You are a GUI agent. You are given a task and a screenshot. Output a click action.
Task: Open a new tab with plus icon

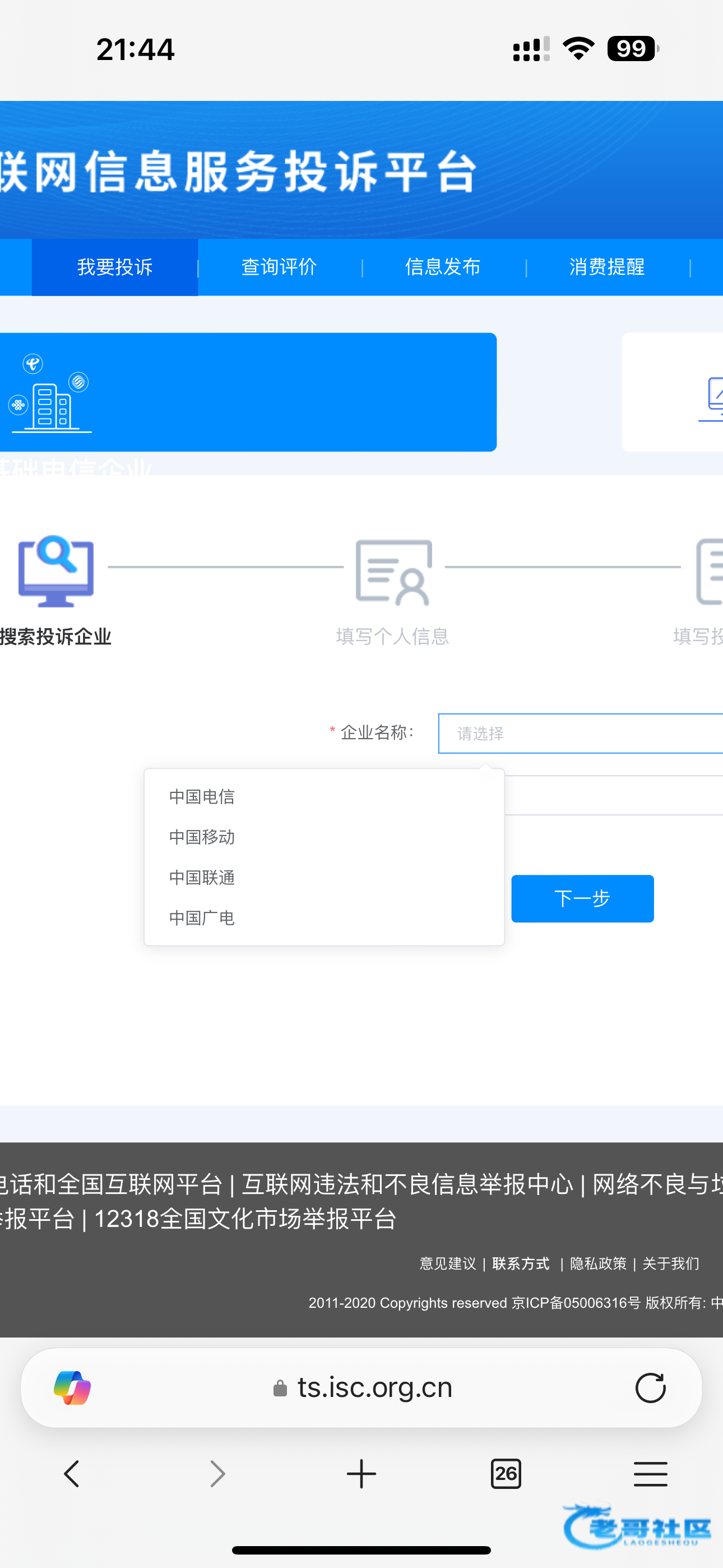361,1474
